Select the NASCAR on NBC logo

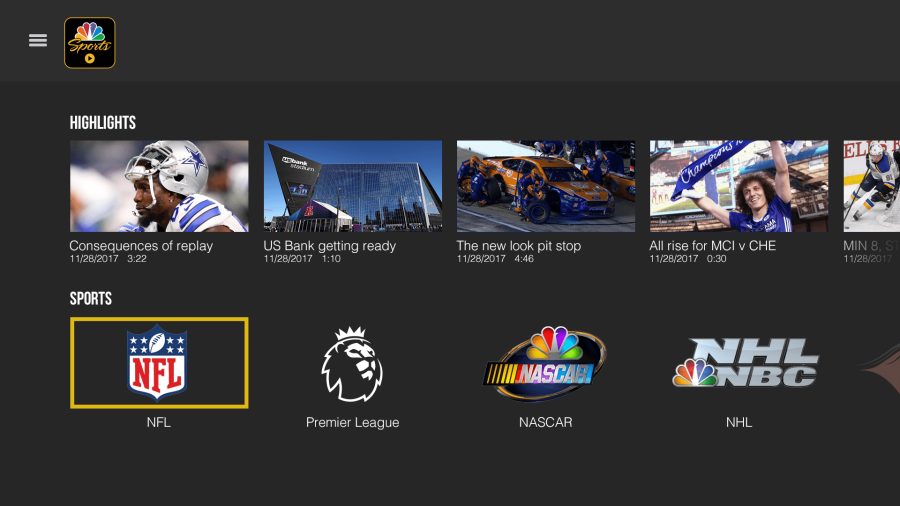(x=545, y=363)
